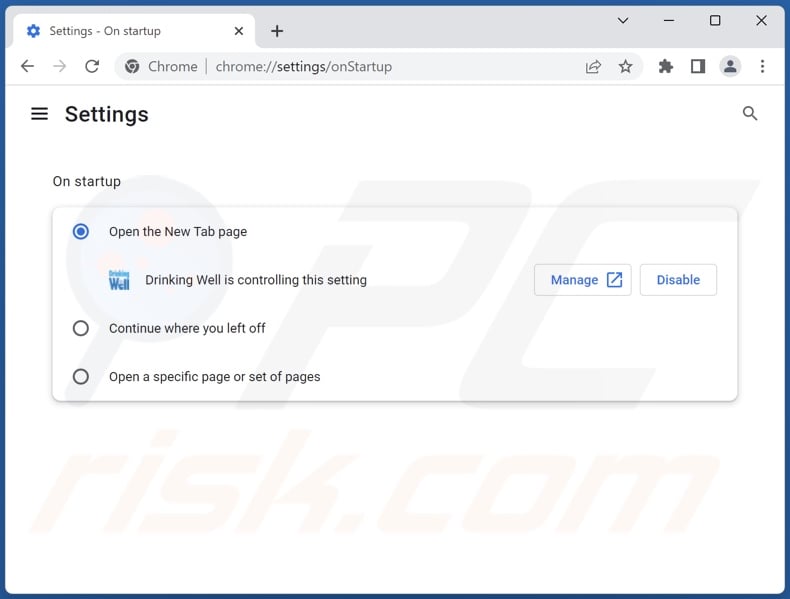Click 'Drinking Well is controlling this setting' text
Viewport: 790px width, 599px height.
click(x=256, y=280)
